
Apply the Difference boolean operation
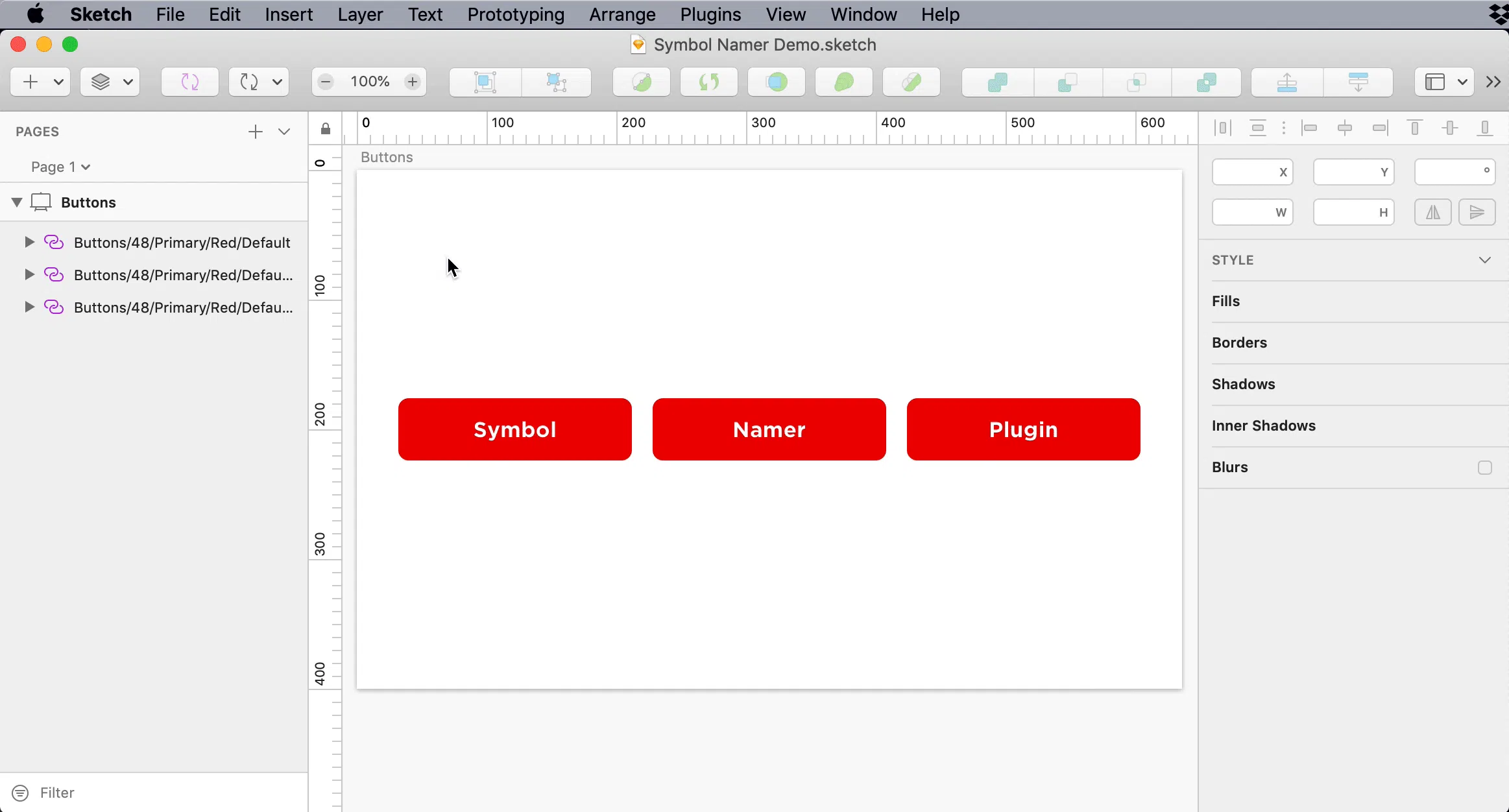1207,82
